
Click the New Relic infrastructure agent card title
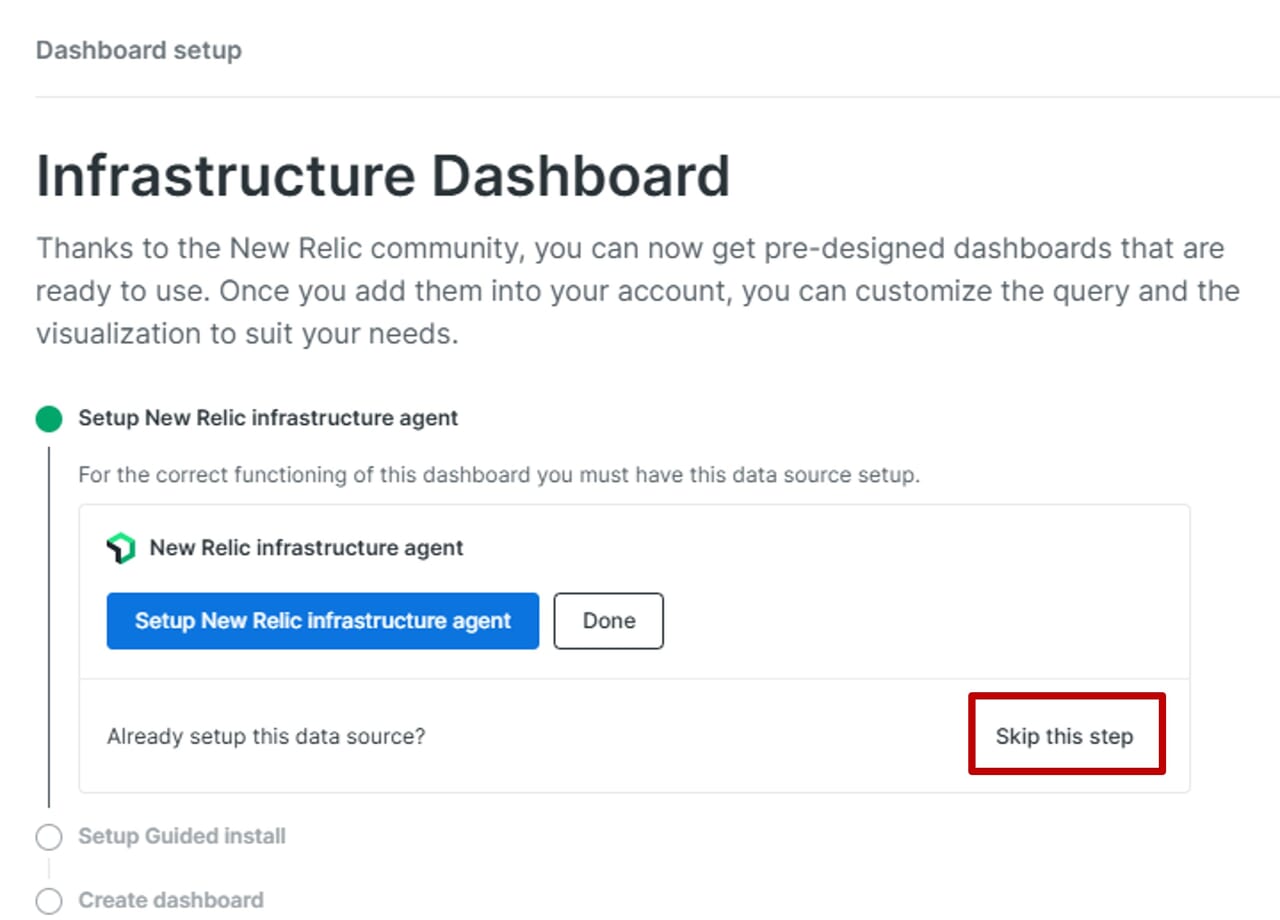[x=306, y=548]
